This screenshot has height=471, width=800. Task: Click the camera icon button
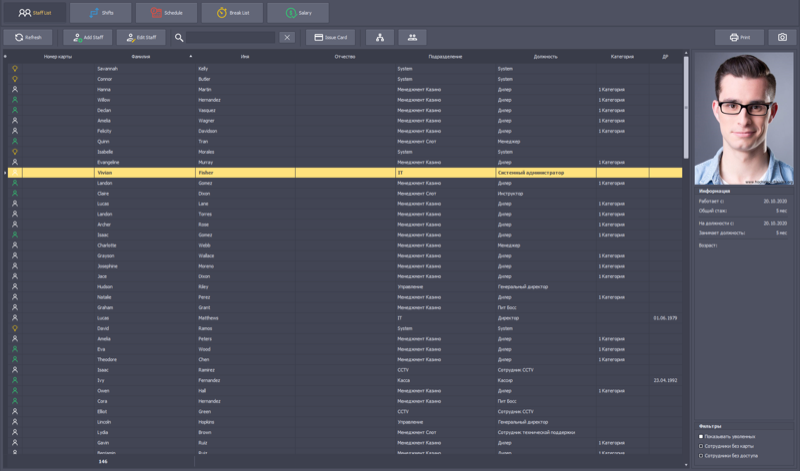click(783, 37)
